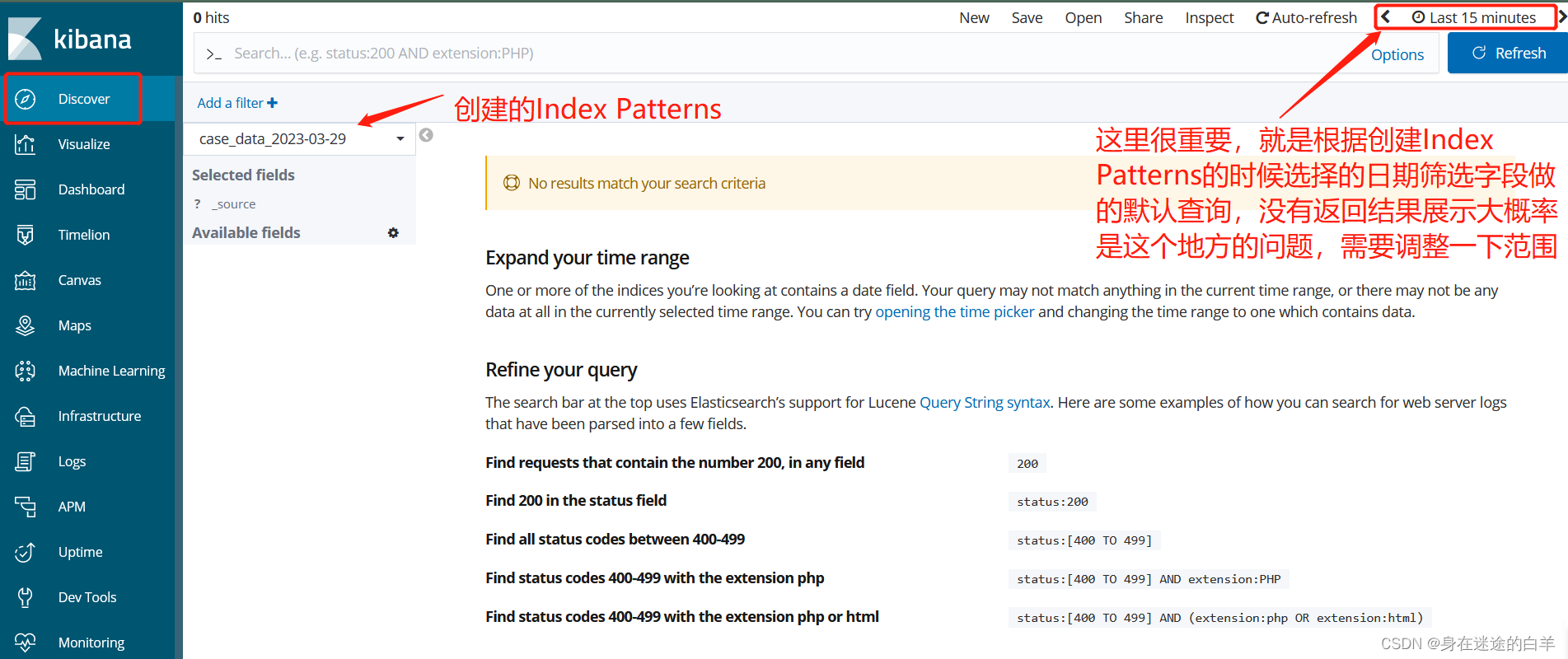The image size is (1568, 659).
Task: Click the Dev Tools label
Action: point(87,597)
